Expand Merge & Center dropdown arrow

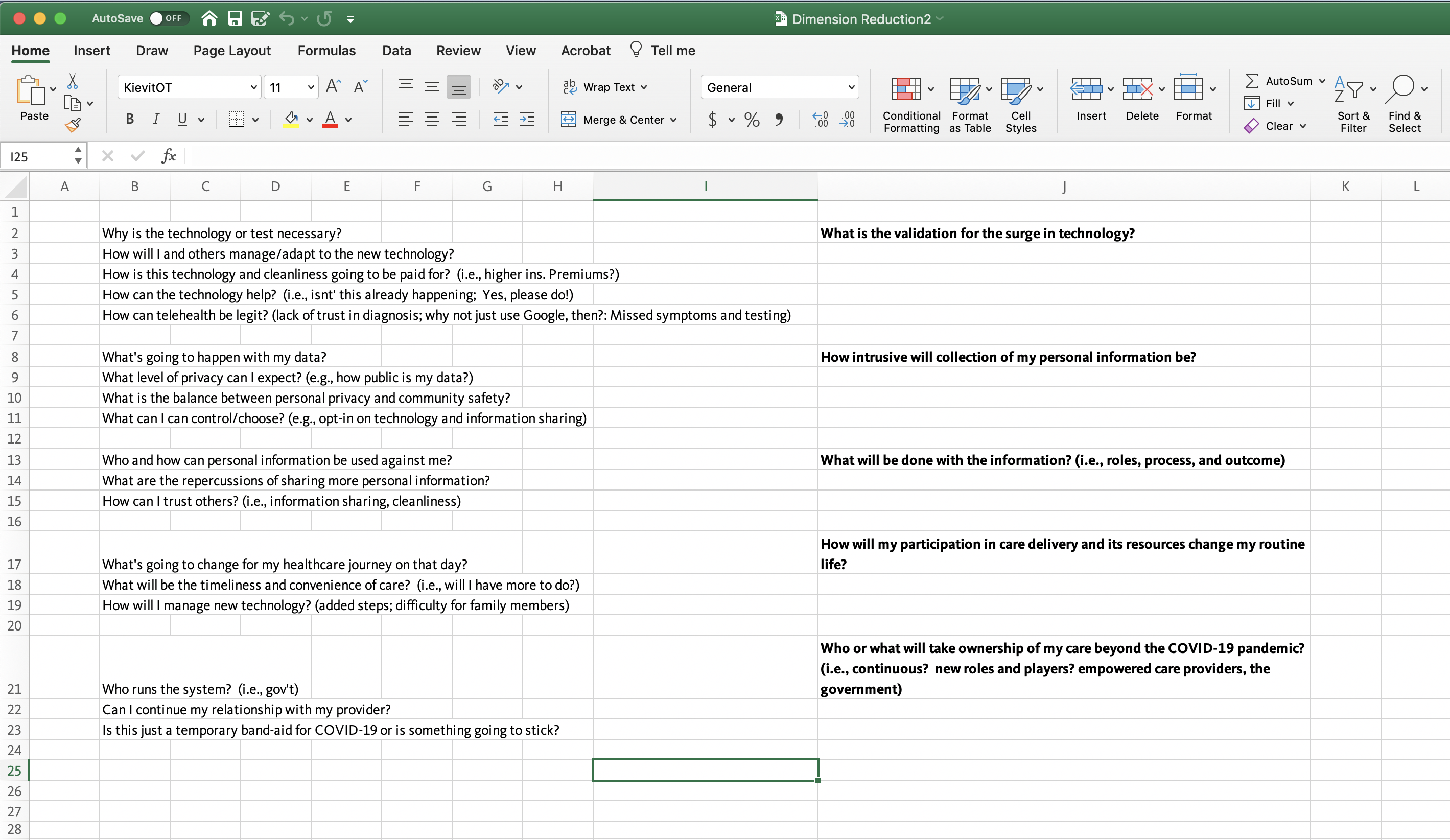pos(673,120)
